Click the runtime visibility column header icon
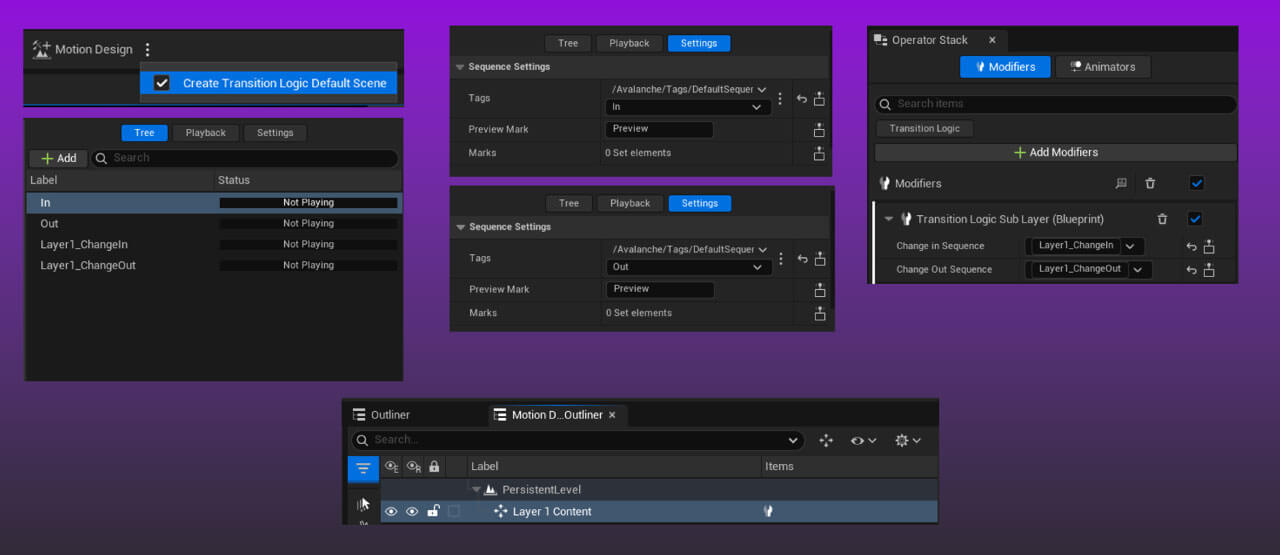 [413, 466]
